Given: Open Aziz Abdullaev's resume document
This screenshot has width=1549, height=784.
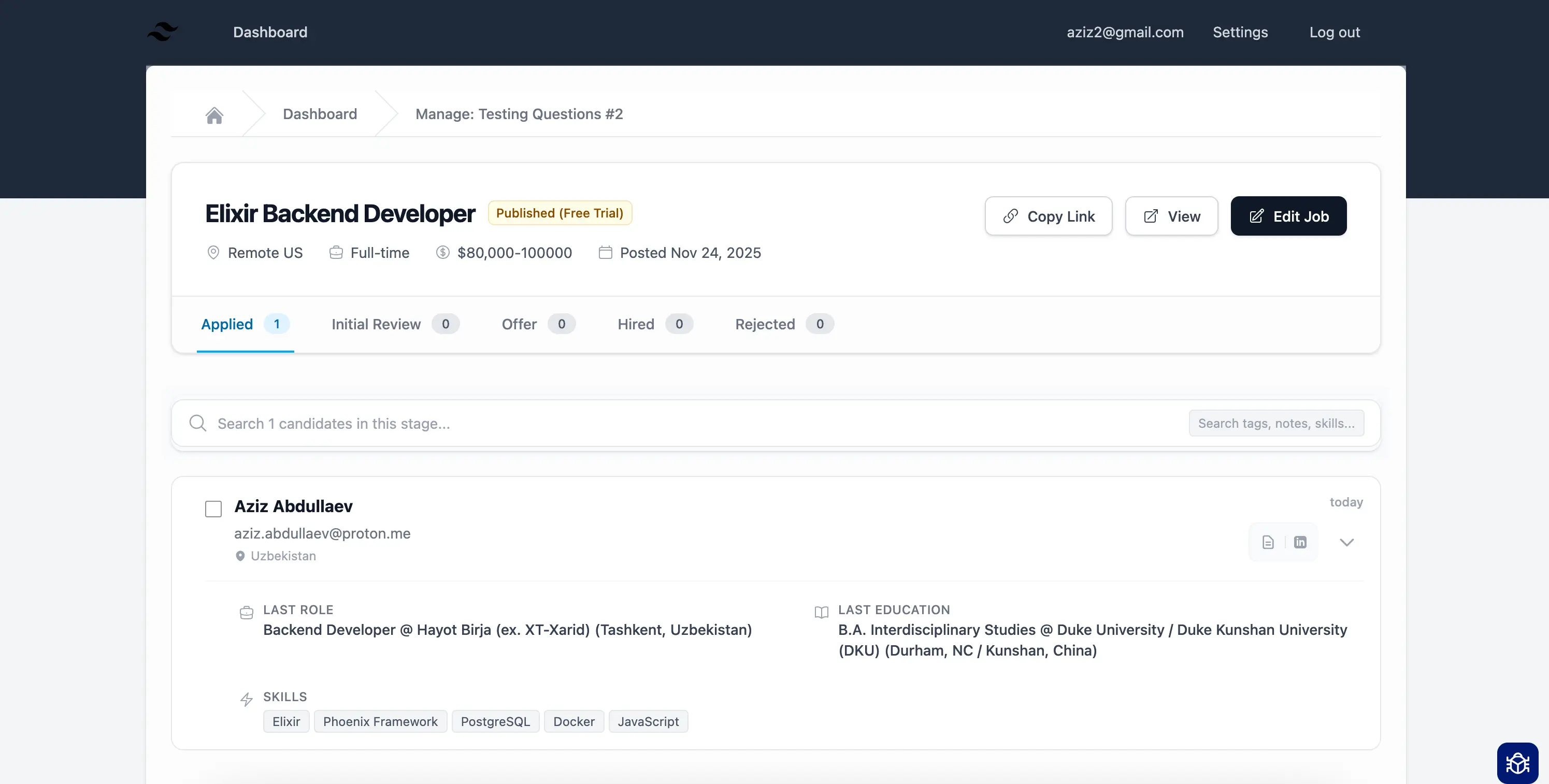Looking at the screenshot, I should 1268,542.
